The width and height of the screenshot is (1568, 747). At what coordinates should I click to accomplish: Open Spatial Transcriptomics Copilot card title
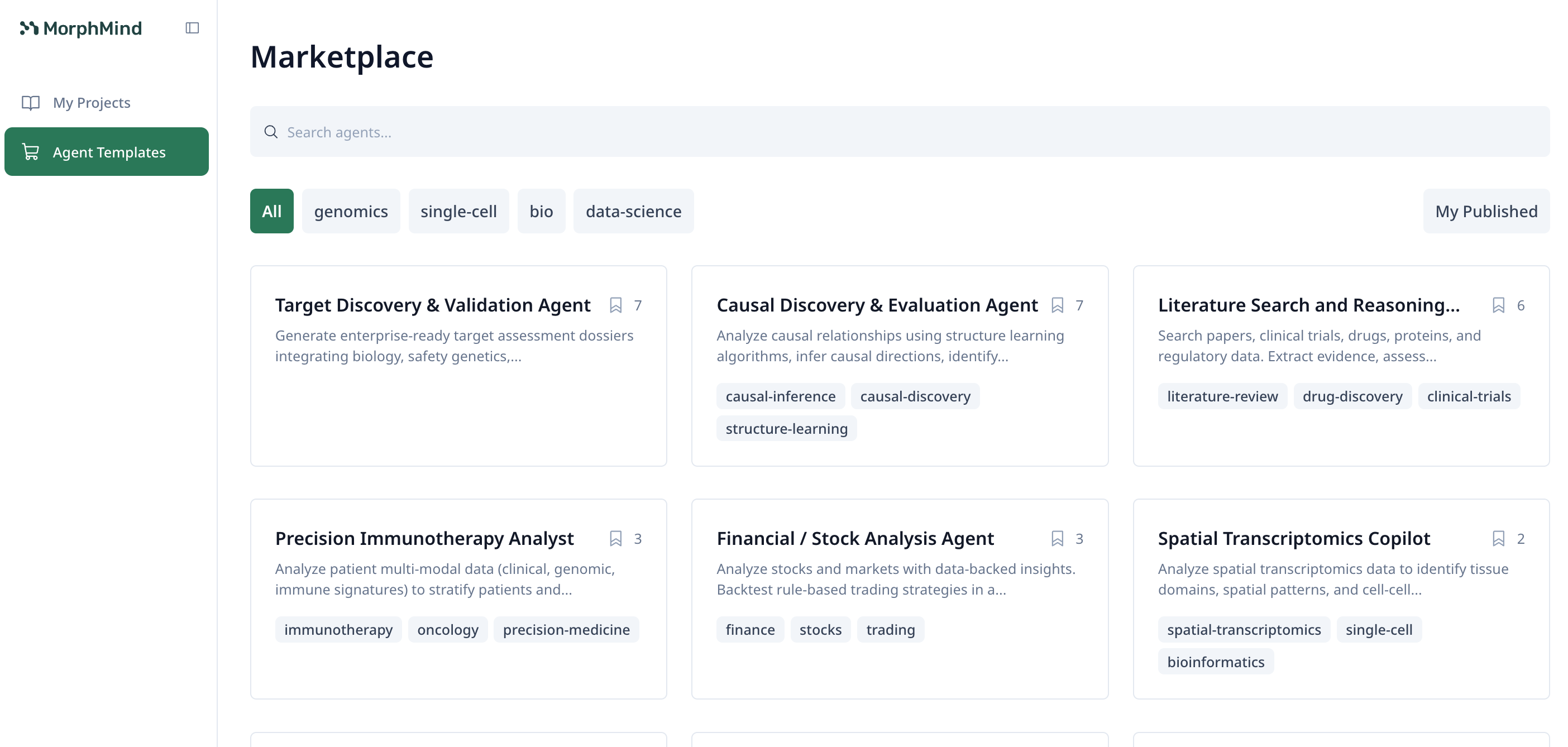[1293, 538]
